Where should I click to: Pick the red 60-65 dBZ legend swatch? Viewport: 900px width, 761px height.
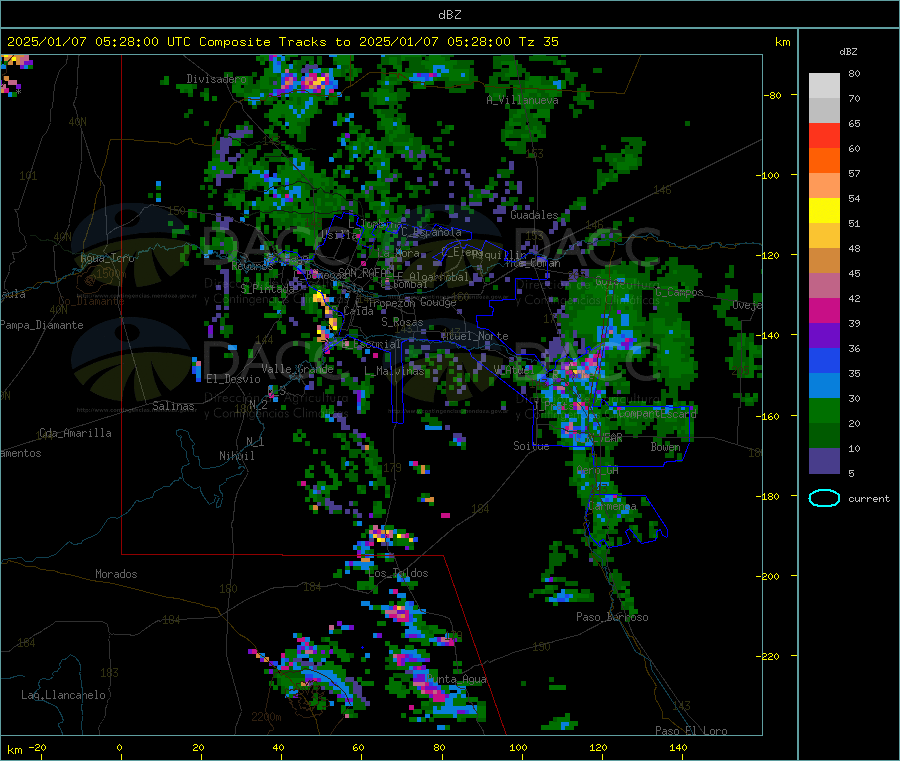824,136
